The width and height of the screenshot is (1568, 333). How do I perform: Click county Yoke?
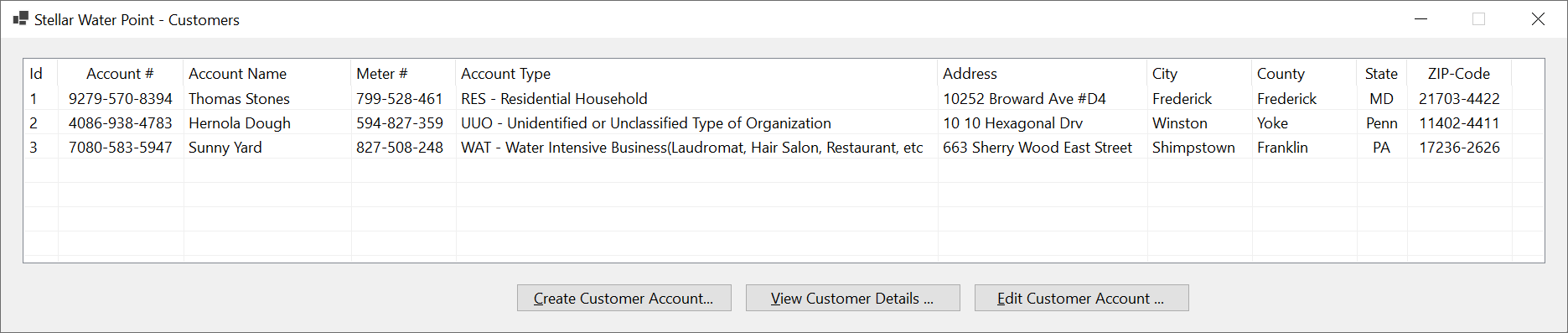[x=1272, y=122]
